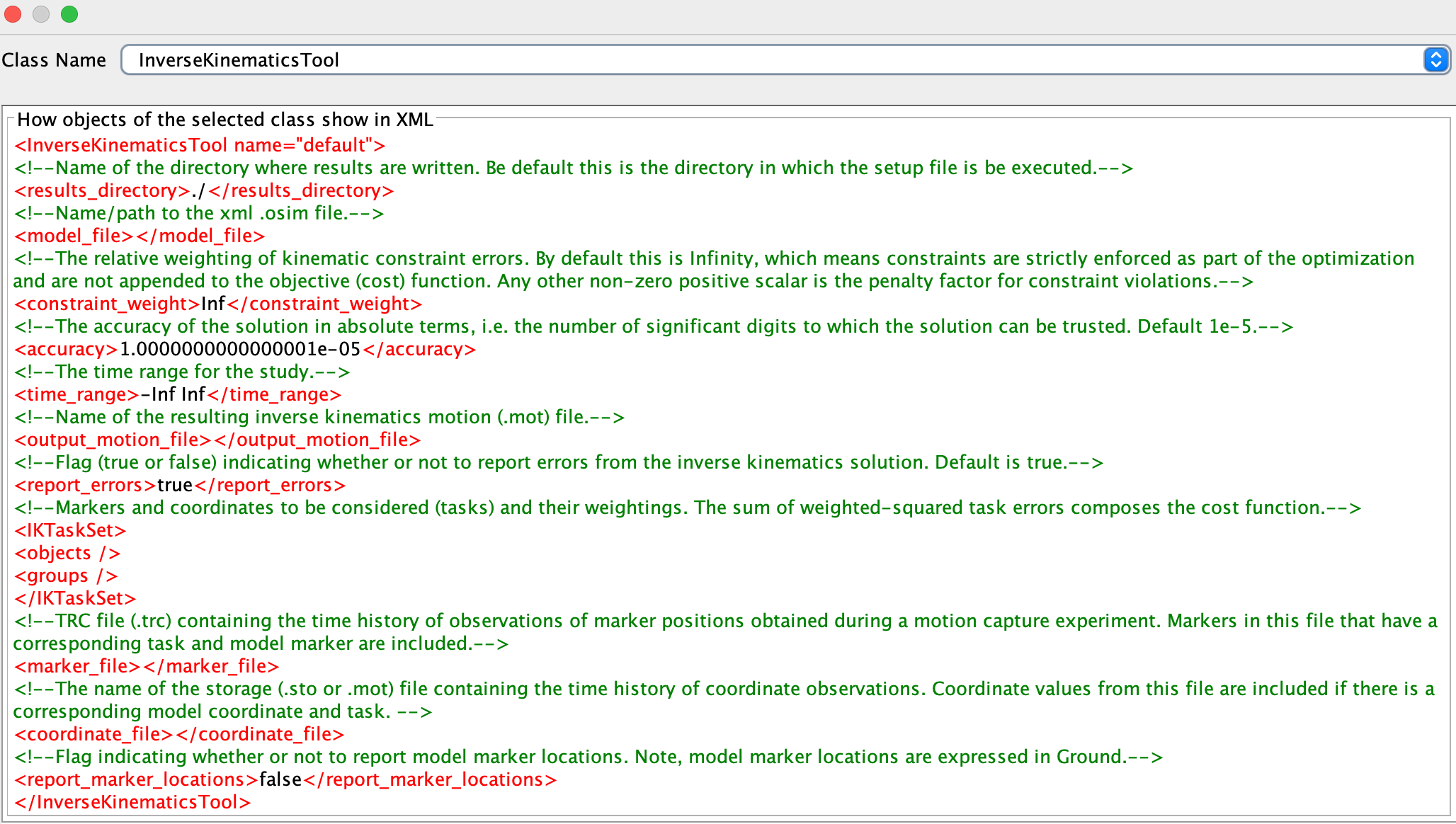1456x824 pixels.
Task: Click the 'How objects of the selected class show in XML' title
Action: click(225, 120)
